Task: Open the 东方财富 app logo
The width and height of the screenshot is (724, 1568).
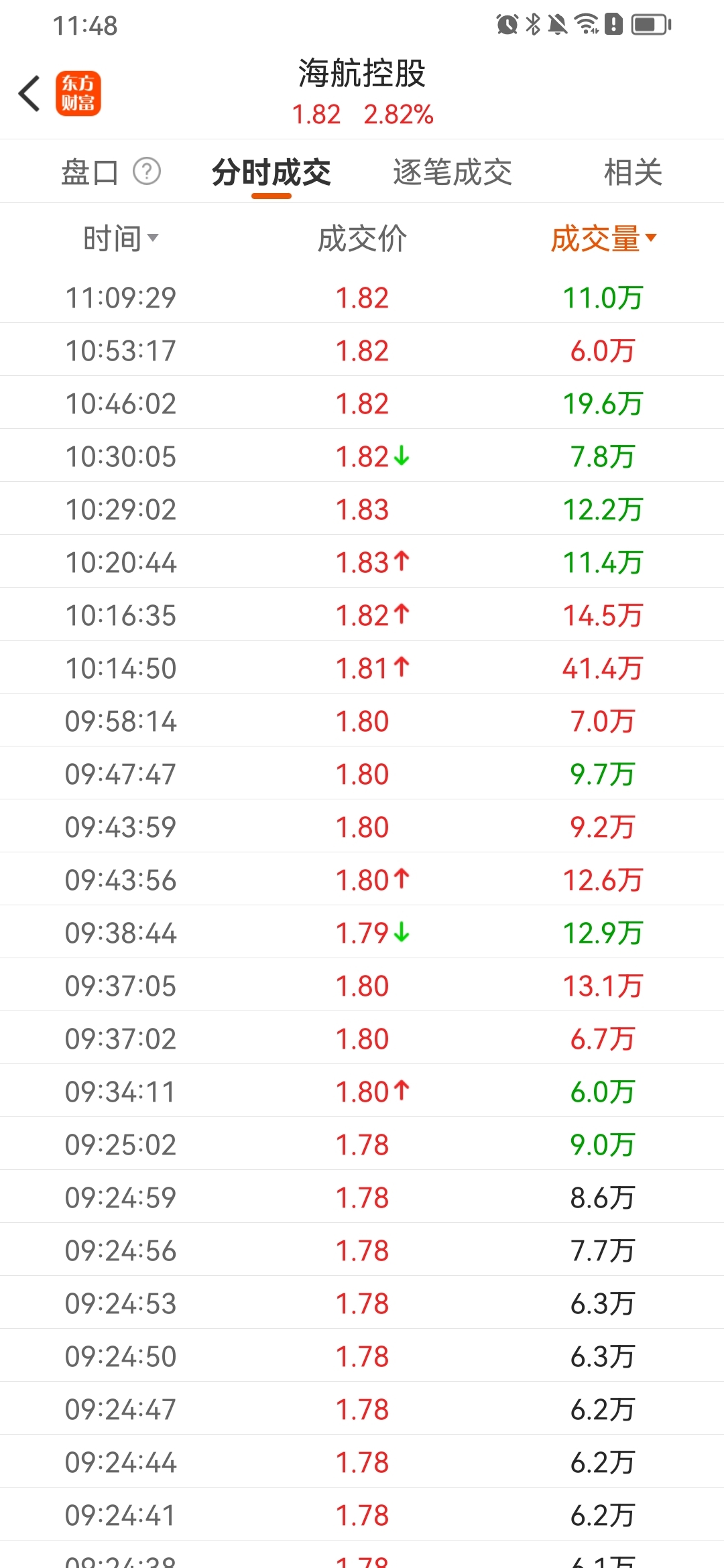Action: coord(78,93)
